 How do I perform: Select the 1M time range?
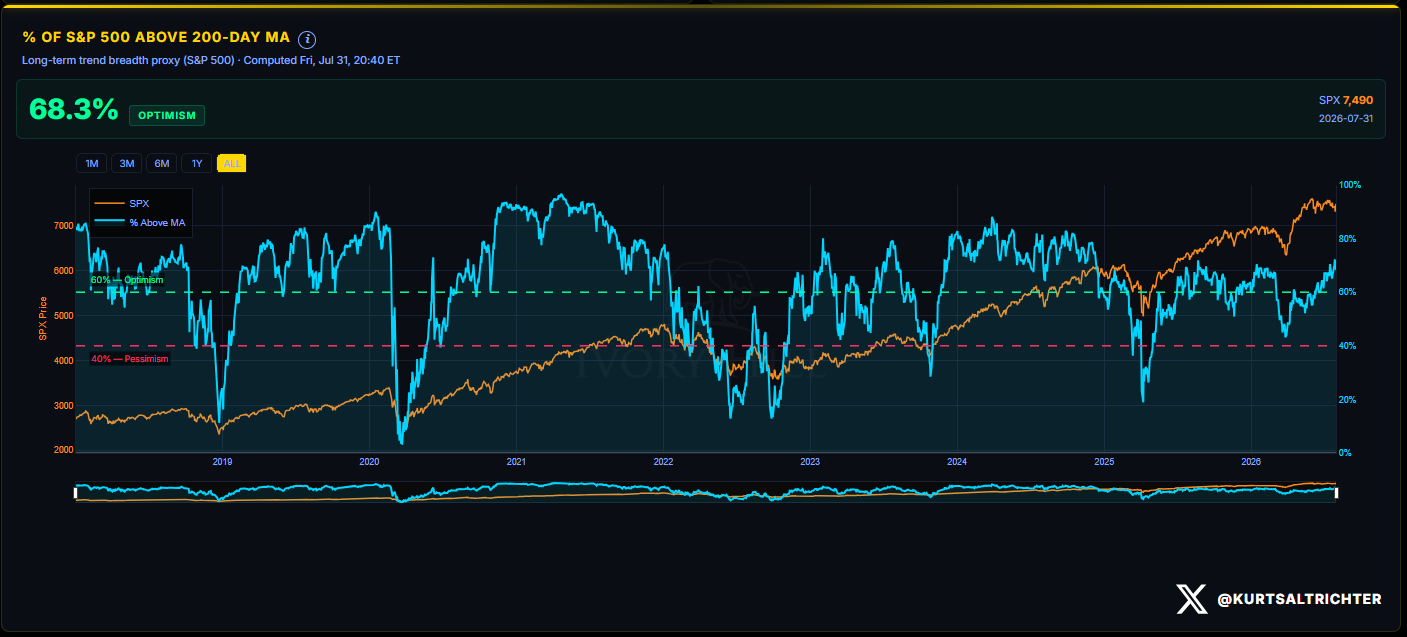coord(91,163)
